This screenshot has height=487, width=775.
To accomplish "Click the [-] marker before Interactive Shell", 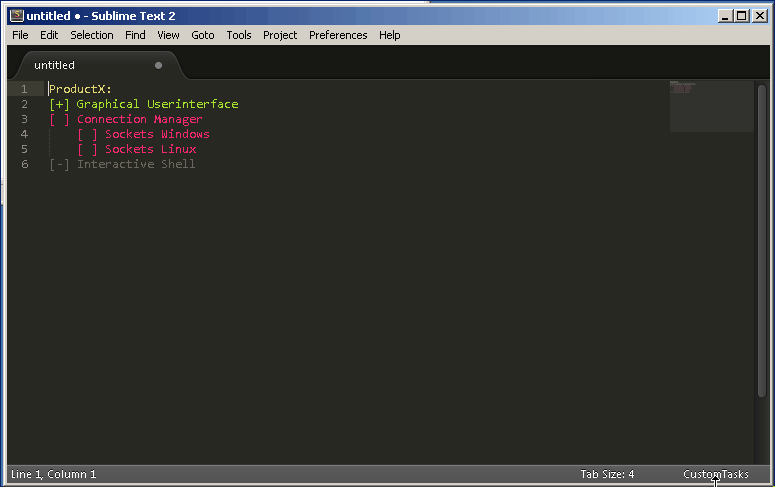I will (x=59, y=164).
